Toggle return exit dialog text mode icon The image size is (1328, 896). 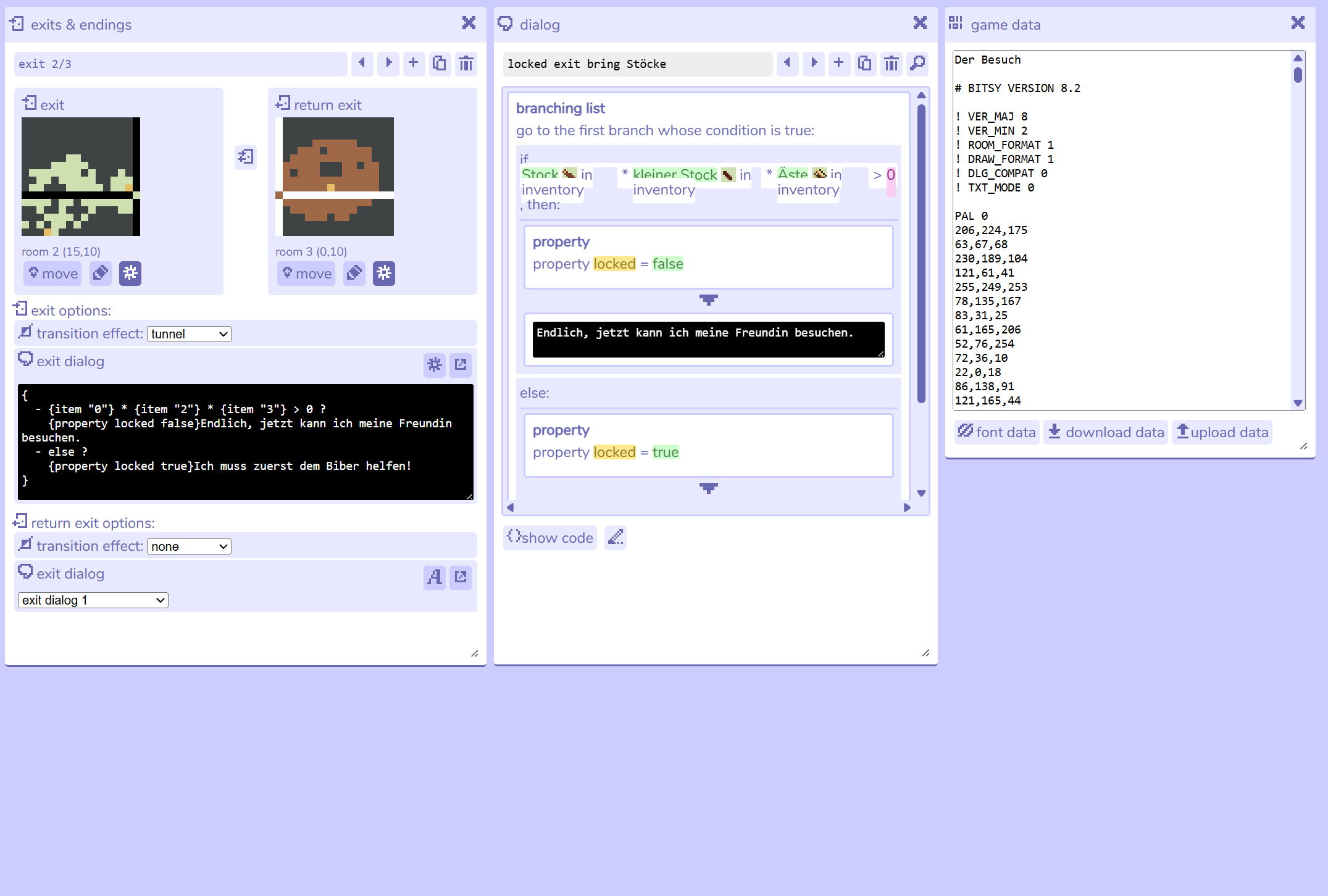click(435, 577)
